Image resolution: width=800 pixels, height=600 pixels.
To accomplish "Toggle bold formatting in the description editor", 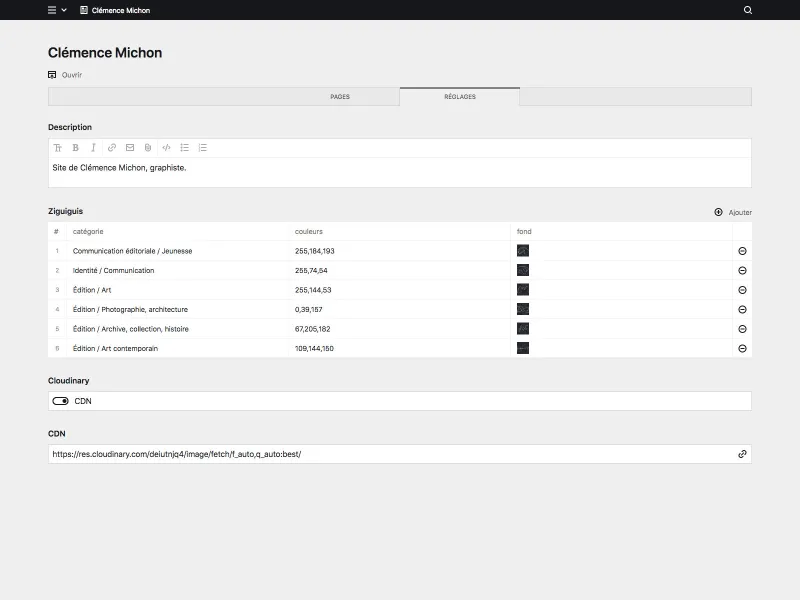I will 75,147.
